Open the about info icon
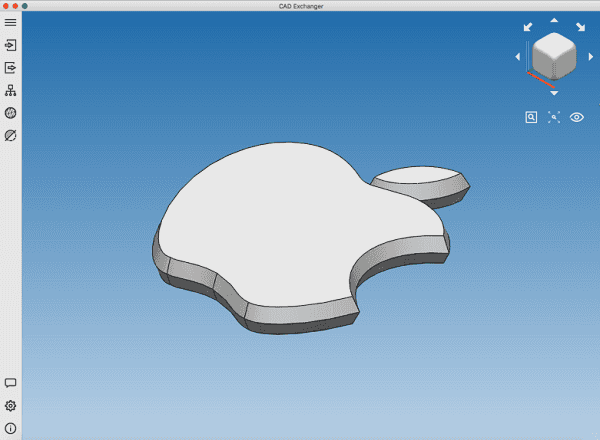This screenshot has width=600, height=440. 10,428
